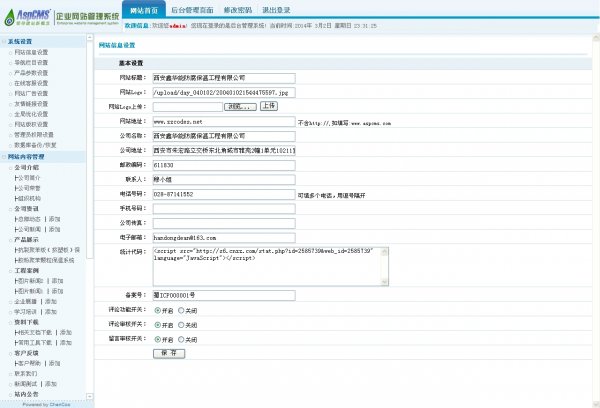
Task: Click the 电话号码 input field
Action: (224, 194)
